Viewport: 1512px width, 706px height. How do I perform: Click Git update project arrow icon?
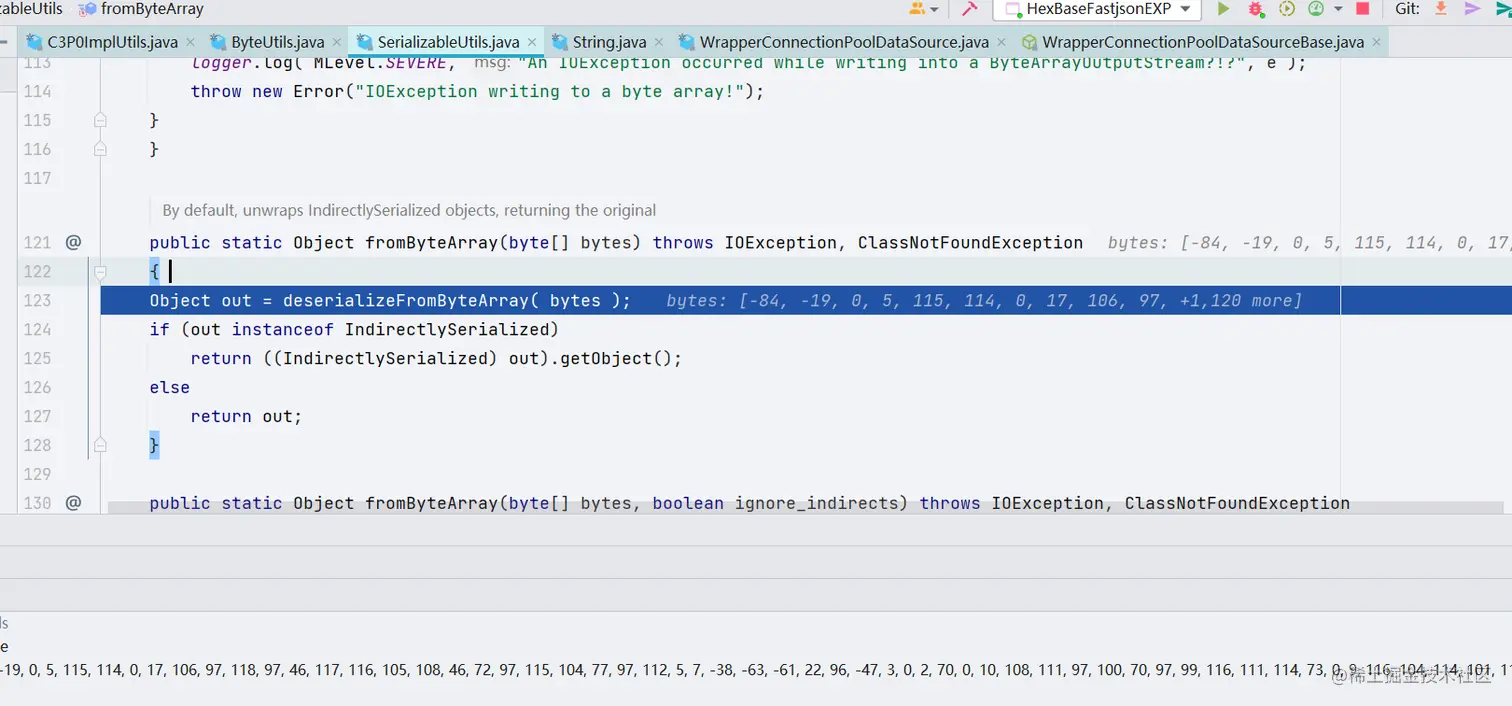(x=1441, y=9)
